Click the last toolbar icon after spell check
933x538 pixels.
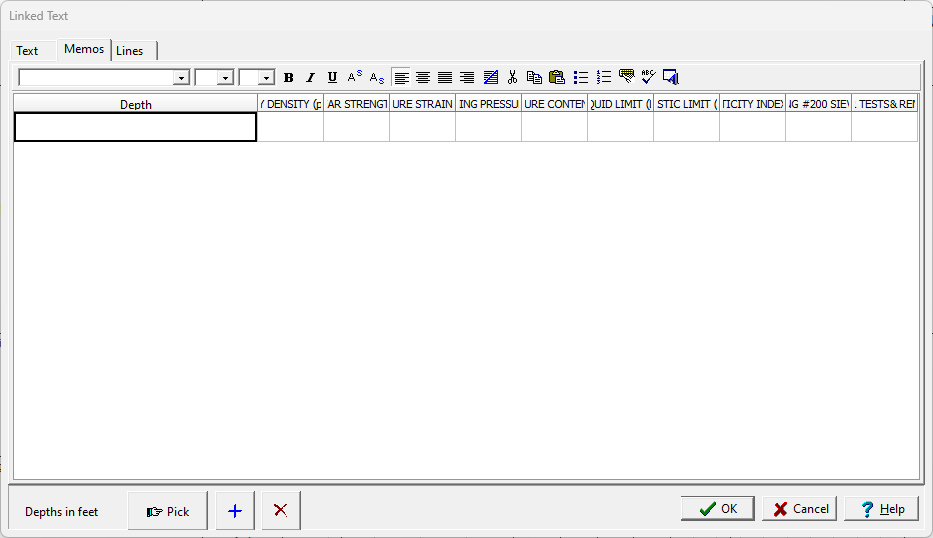pos(671,77)
